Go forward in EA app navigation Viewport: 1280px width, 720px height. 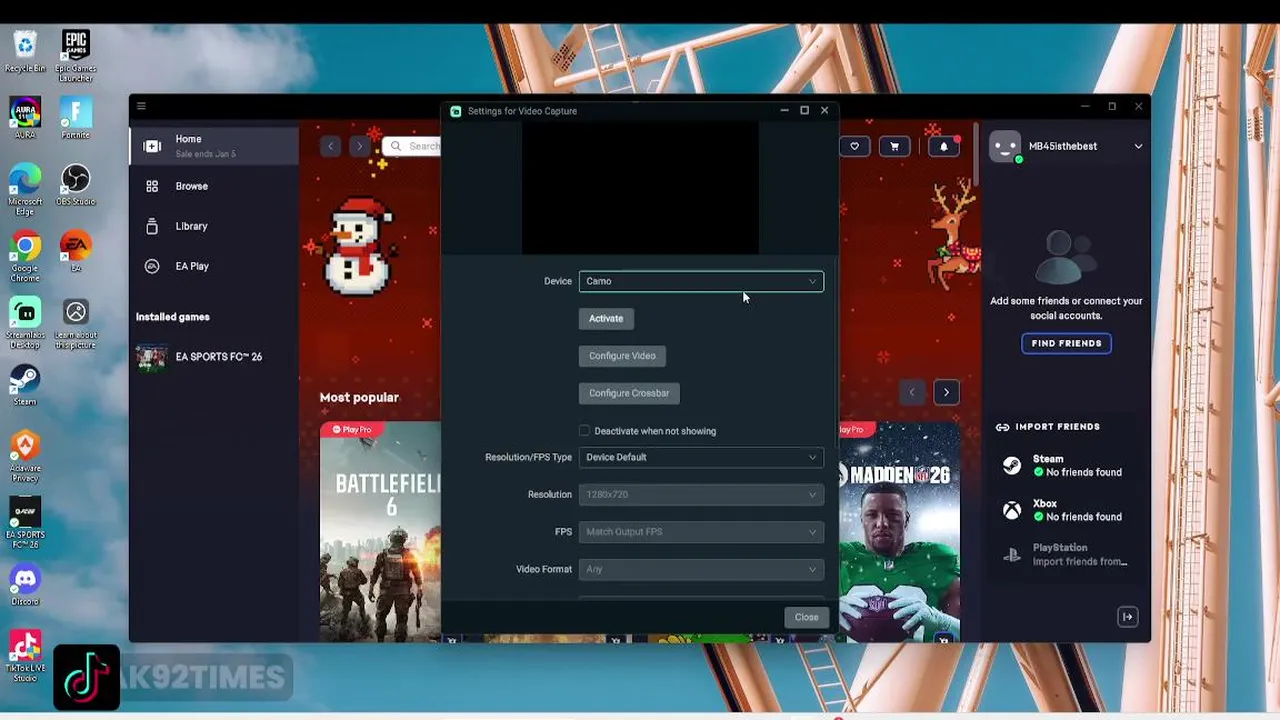point(359,146)
